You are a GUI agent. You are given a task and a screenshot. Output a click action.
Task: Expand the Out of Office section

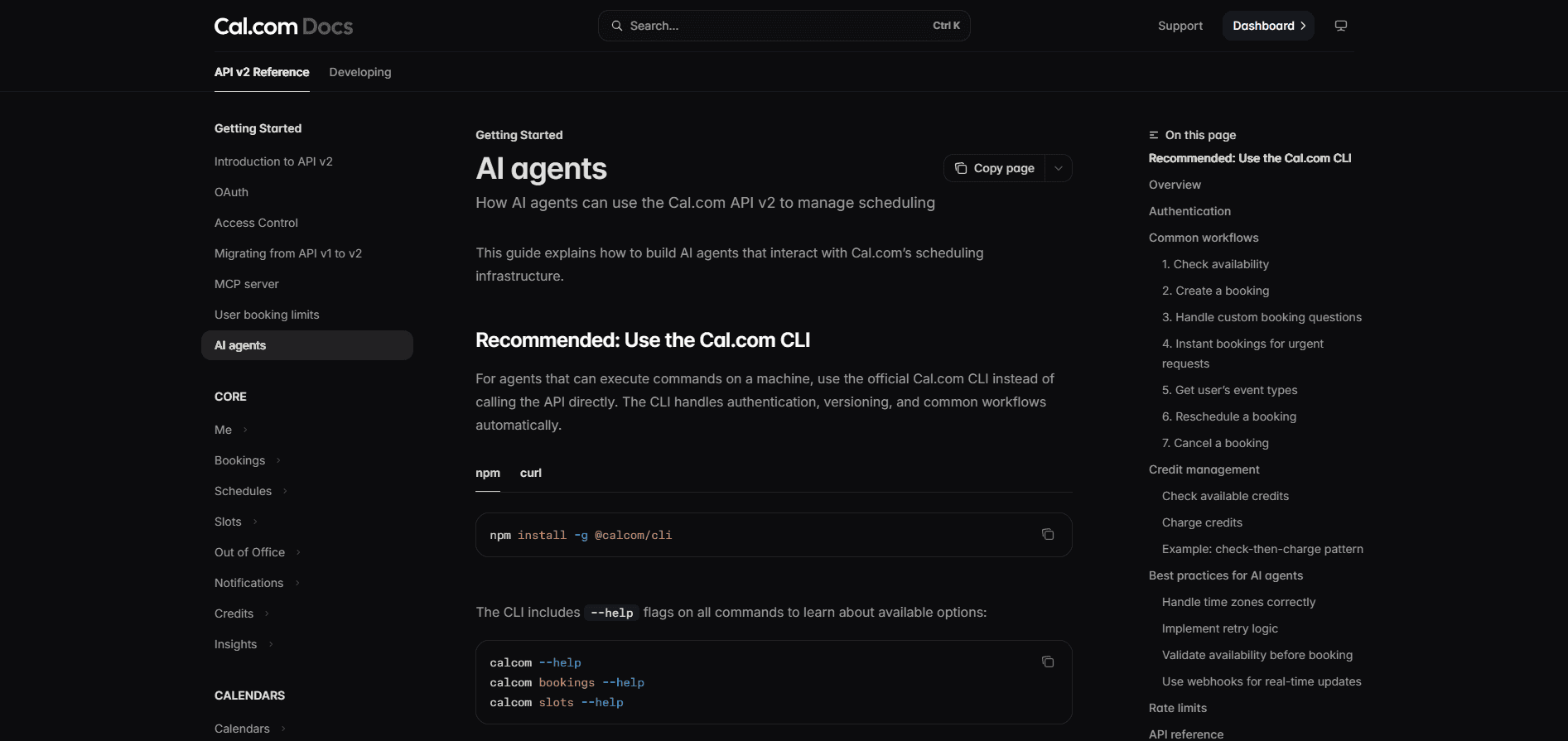[258, 552]
